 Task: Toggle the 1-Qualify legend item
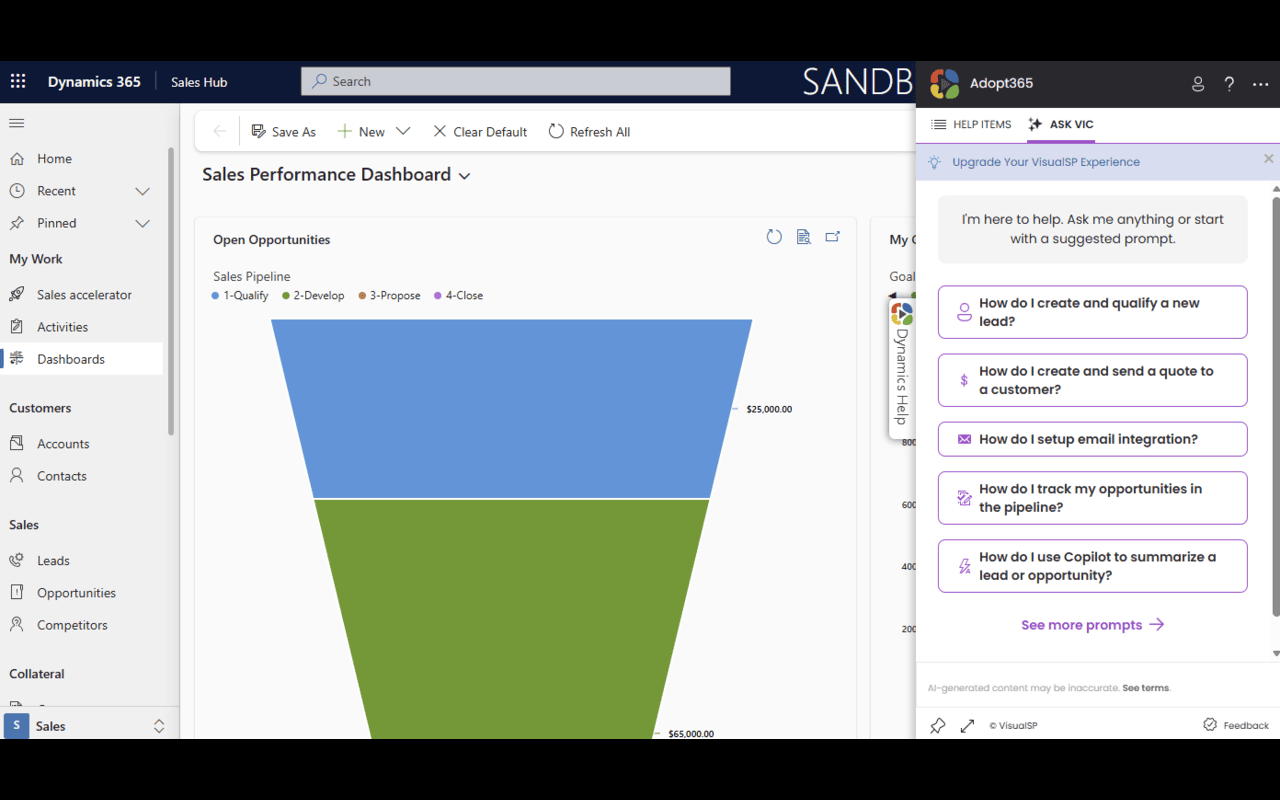(240, 295)
